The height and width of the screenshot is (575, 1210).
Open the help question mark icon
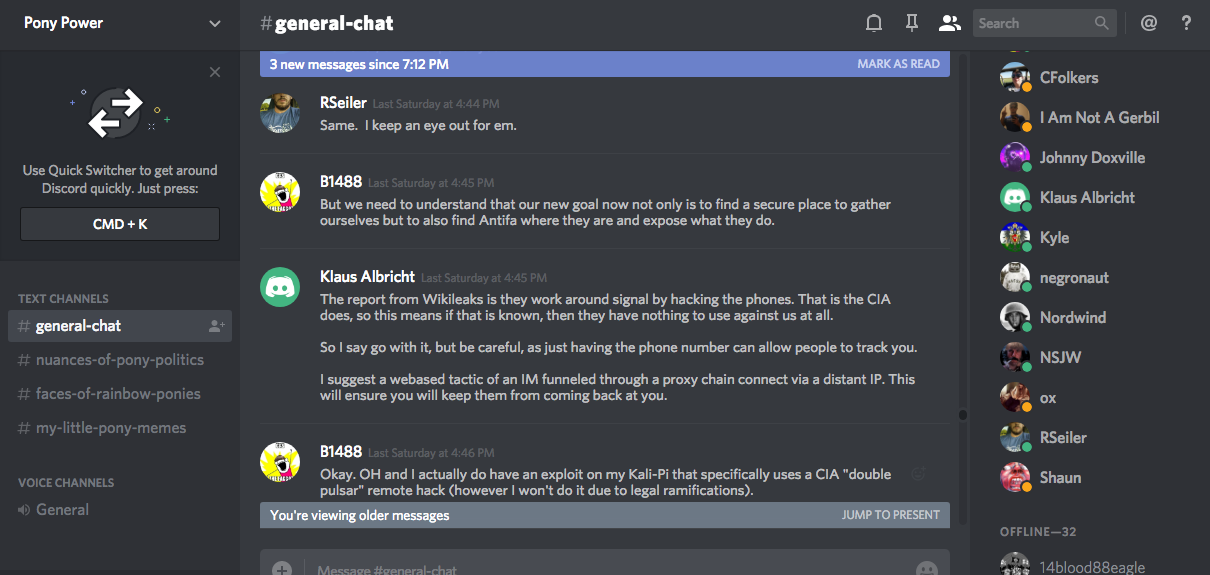coord(1187,23)
